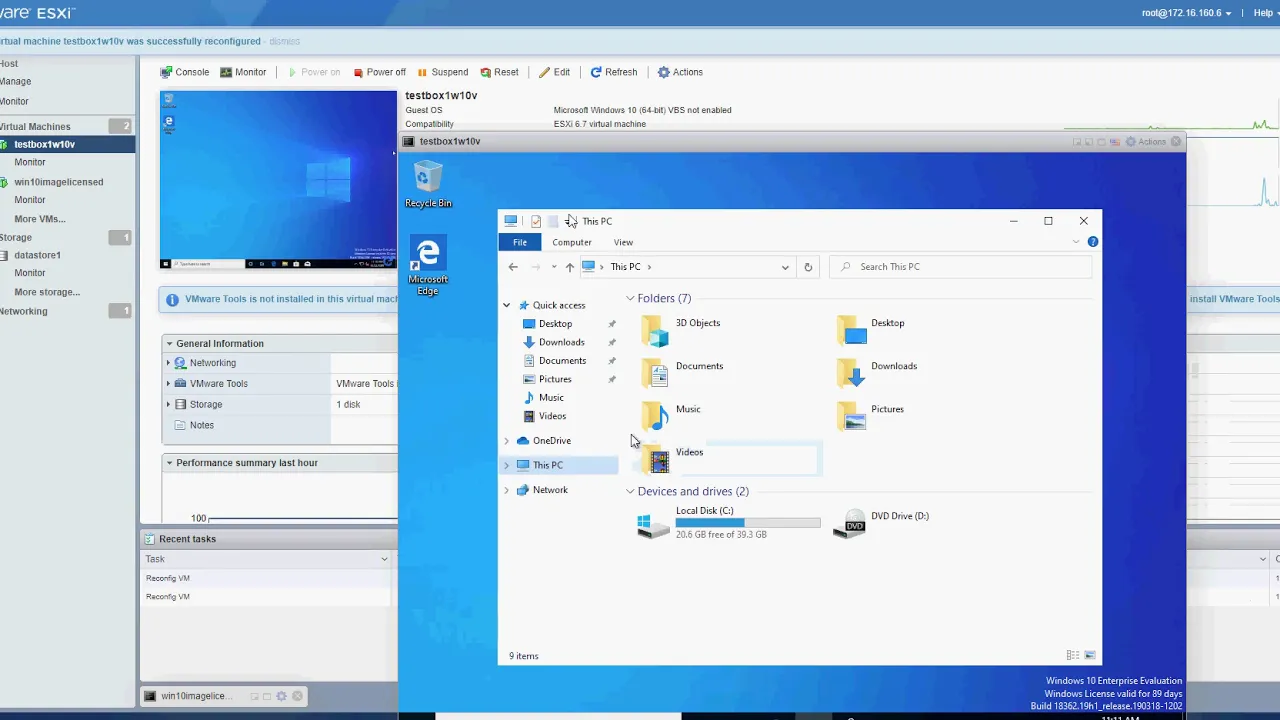
Task: Click the Explorer up-one-level arrow
Action: (x=569, y=267)
